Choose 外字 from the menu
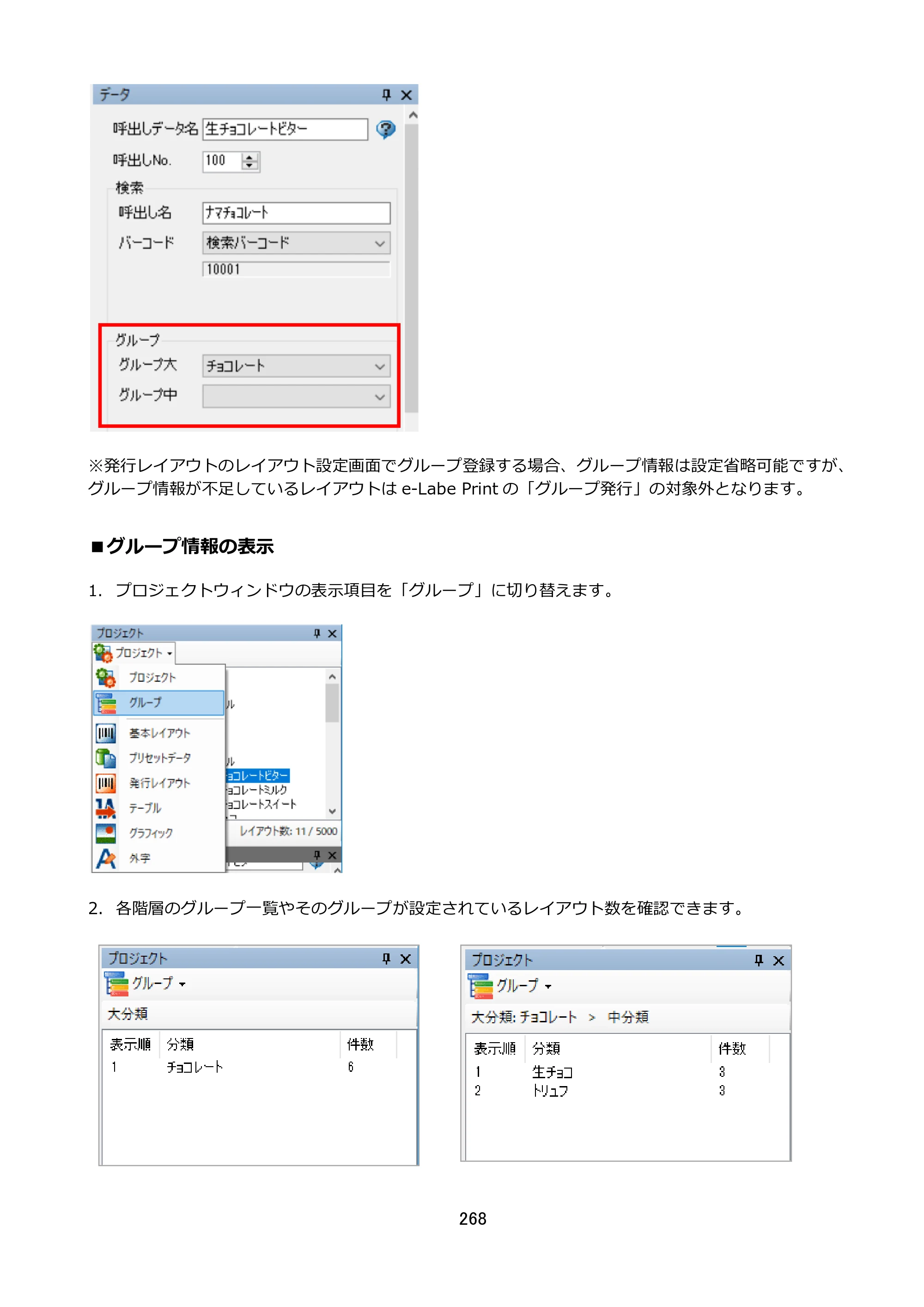 (x=159, y=858)
